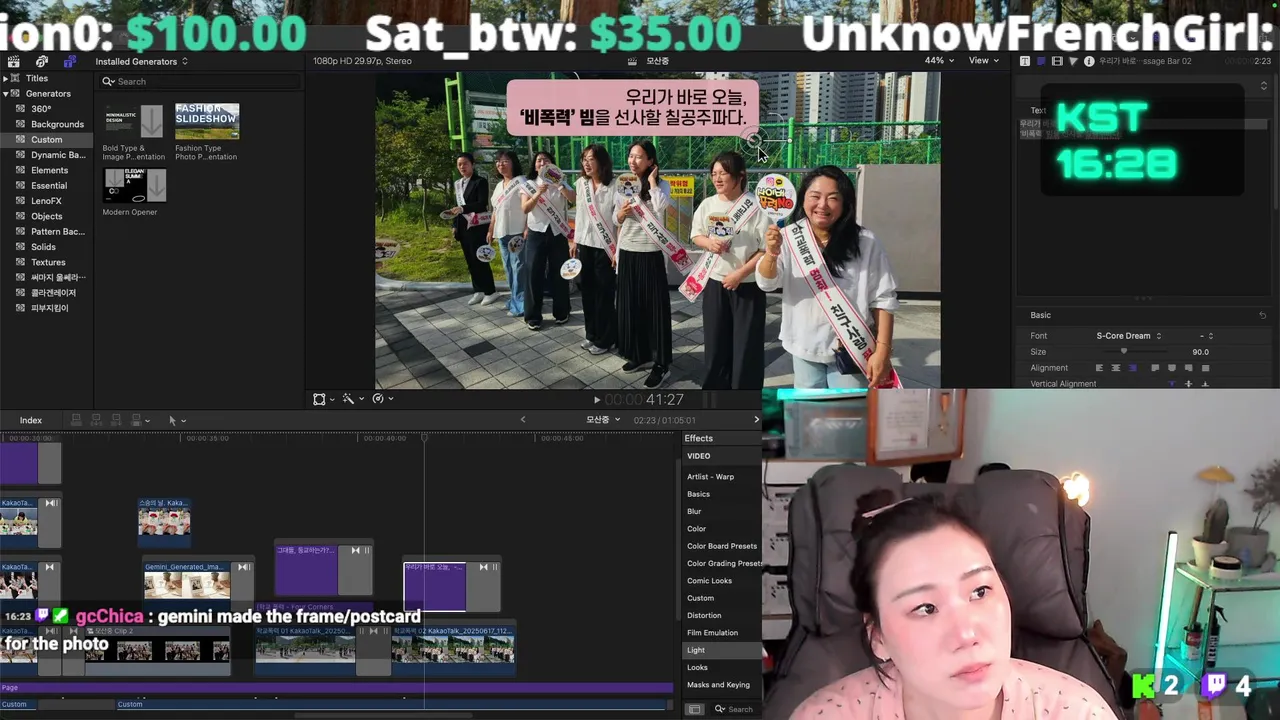Open the Libraries sidebar icon
The height and width of the screenshot is (720, 1280).
(x=14, y=61)
